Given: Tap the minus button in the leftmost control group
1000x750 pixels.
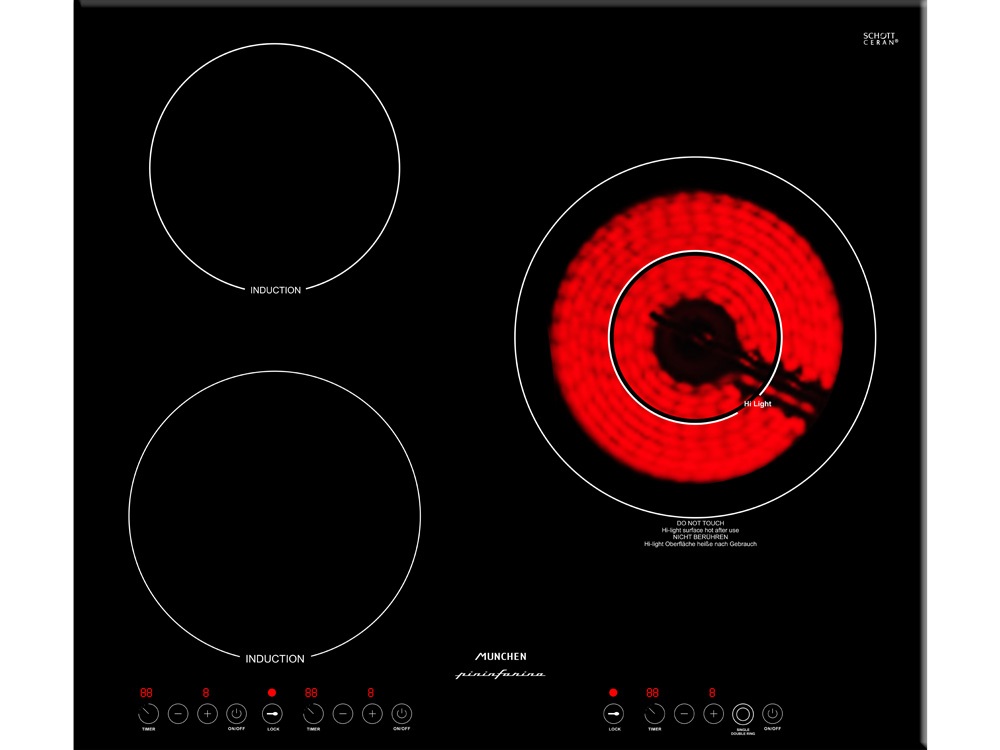Looking at the screenshot, I should tap(178, 714).
